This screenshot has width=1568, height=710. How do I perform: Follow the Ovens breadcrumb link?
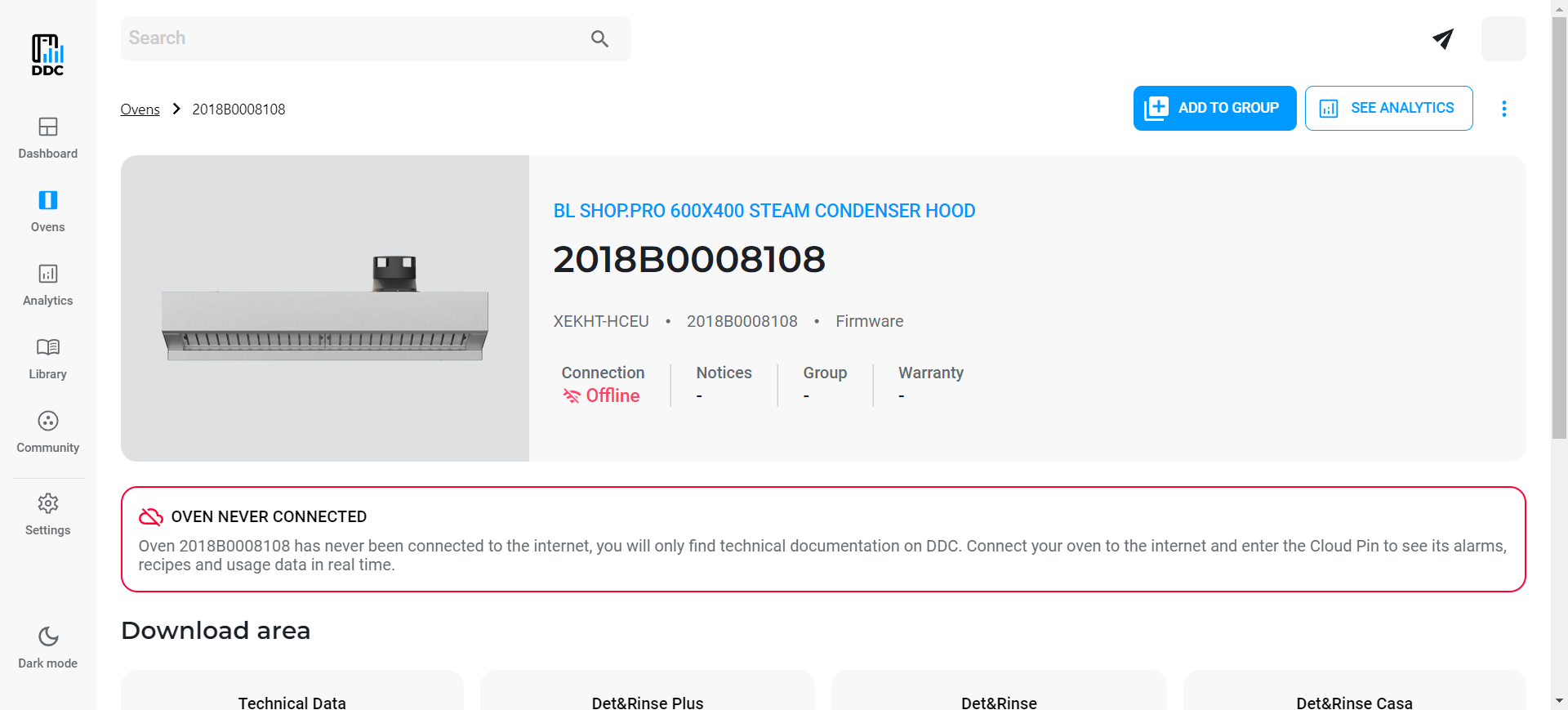tap(140, 109)
